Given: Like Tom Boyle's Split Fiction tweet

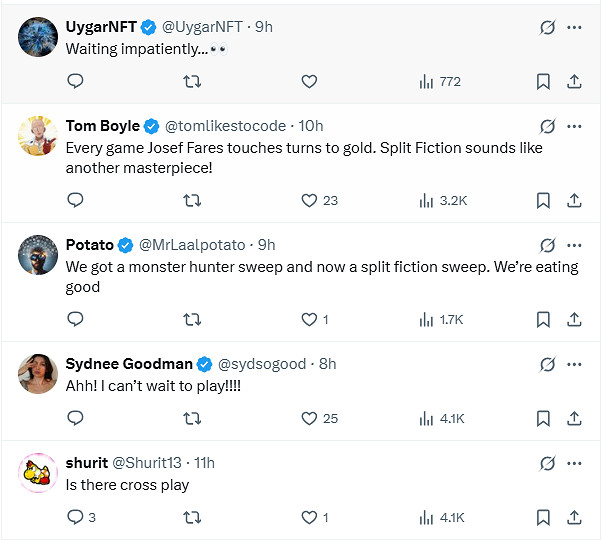Looking at the screenshot, I should (309, 200).
